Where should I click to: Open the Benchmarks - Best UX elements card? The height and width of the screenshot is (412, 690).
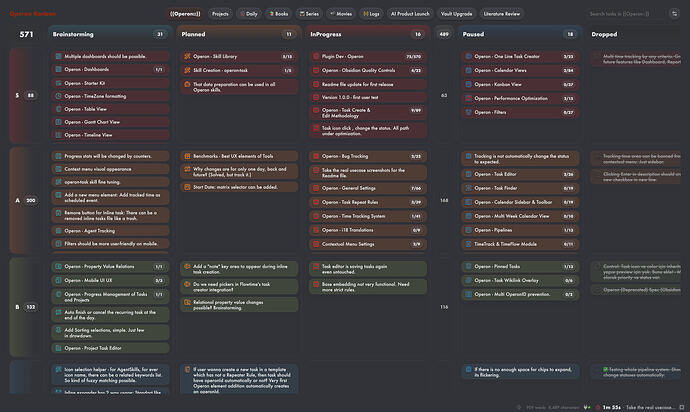(239, 156)
